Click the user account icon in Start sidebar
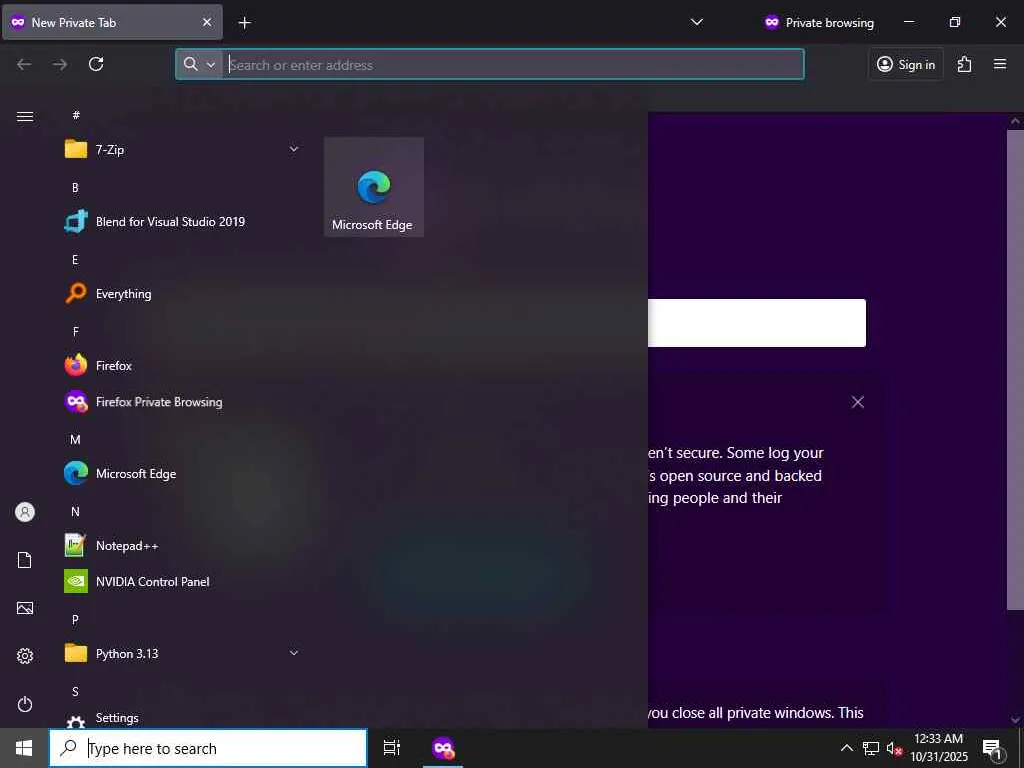Screen dimensions: 1024x768 coord(25,512)
